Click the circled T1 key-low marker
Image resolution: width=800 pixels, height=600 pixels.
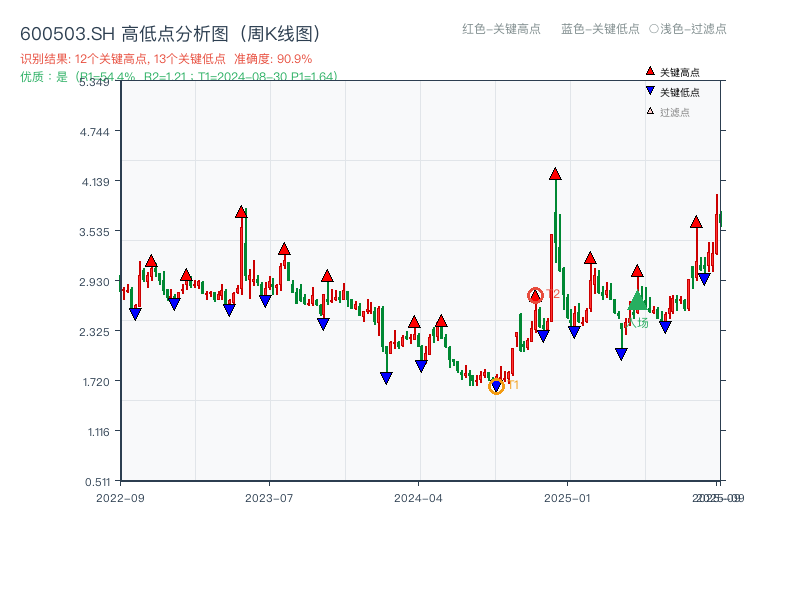point(498,386)
